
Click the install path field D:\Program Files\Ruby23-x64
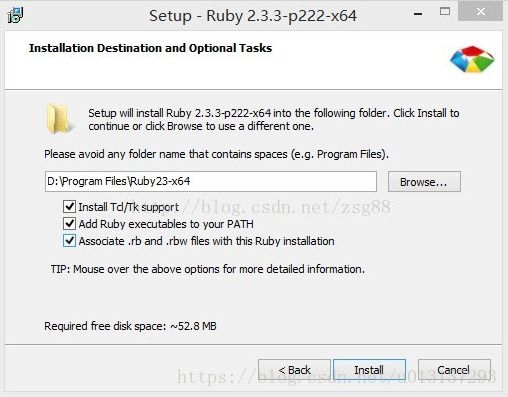pyautogui.click(x=211, y=182)
